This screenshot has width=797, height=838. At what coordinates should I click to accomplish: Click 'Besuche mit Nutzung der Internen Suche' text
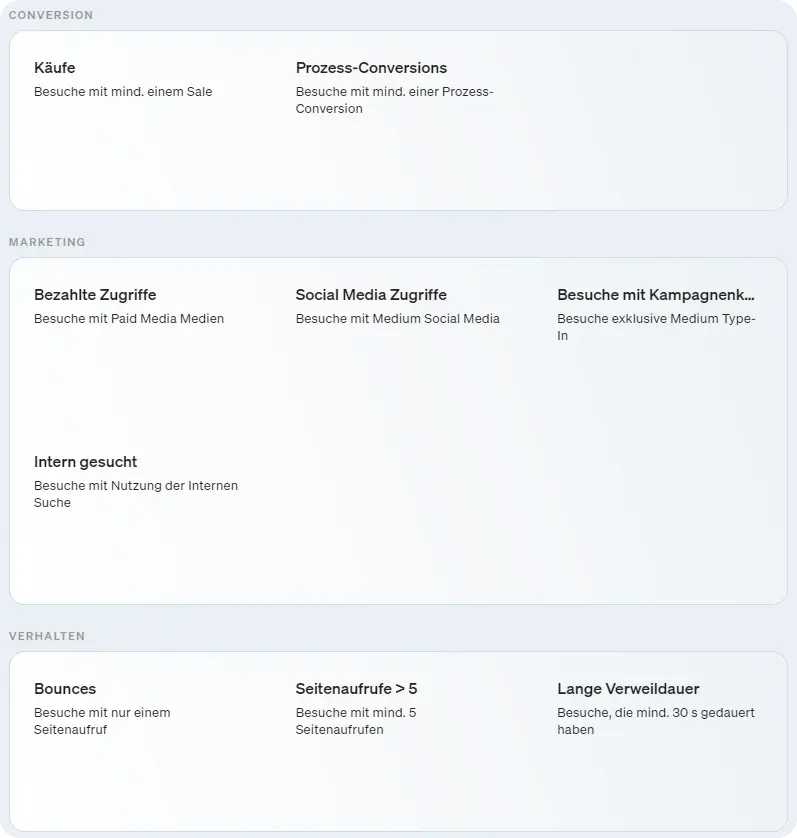(x=136, y=494)
